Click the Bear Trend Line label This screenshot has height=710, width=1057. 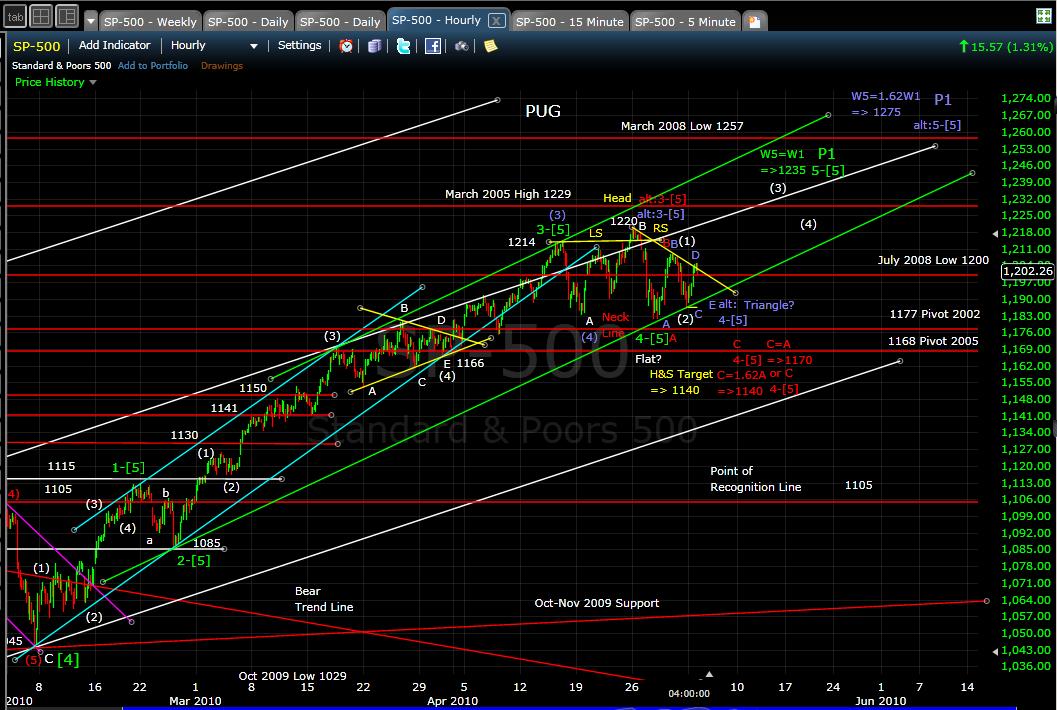(324, 599)
